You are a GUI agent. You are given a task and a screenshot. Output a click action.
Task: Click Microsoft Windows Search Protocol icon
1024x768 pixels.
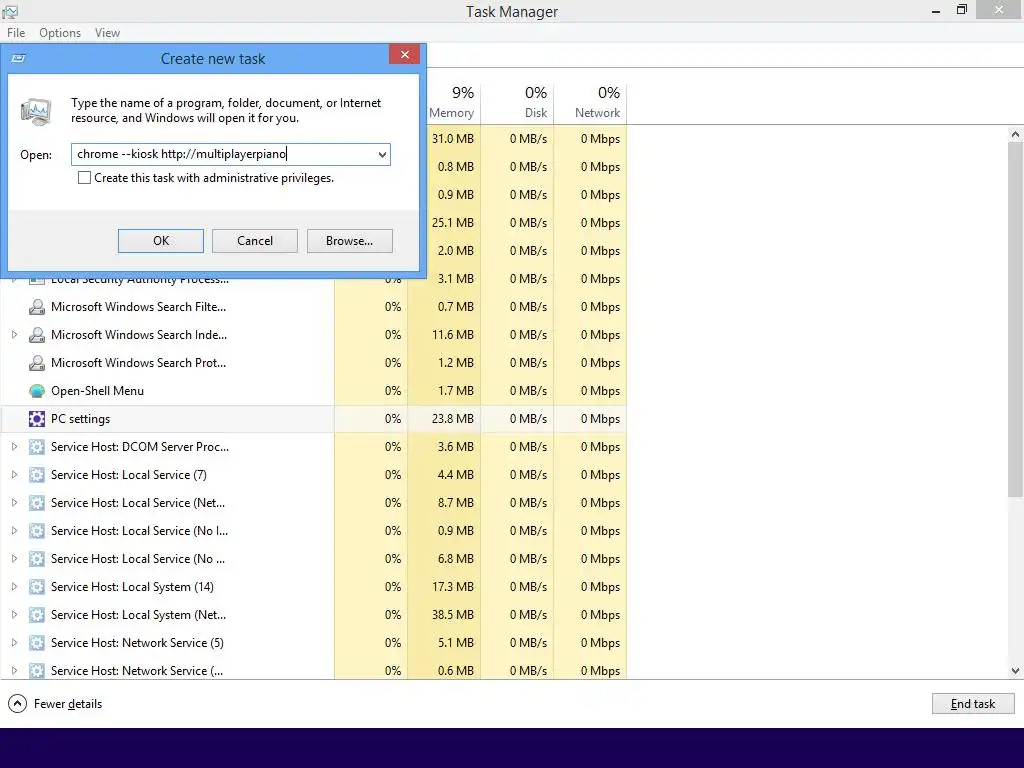click(37, 363)
